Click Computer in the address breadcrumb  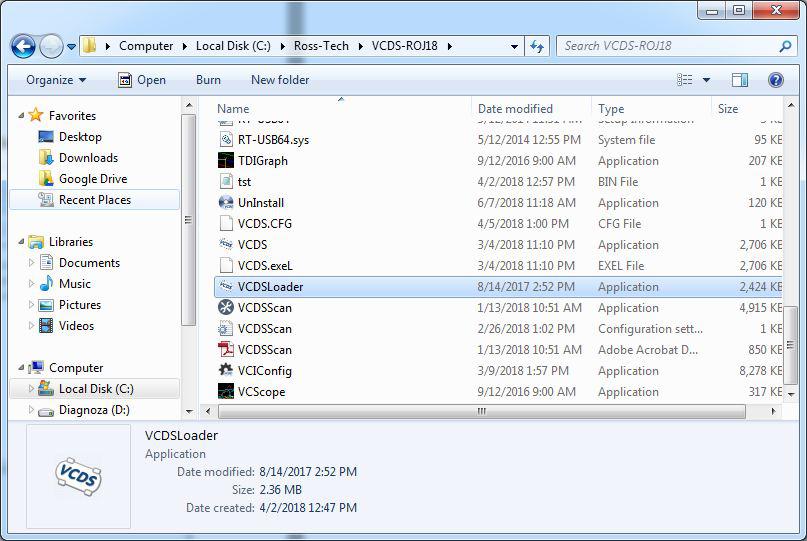(x=146, y=46)
